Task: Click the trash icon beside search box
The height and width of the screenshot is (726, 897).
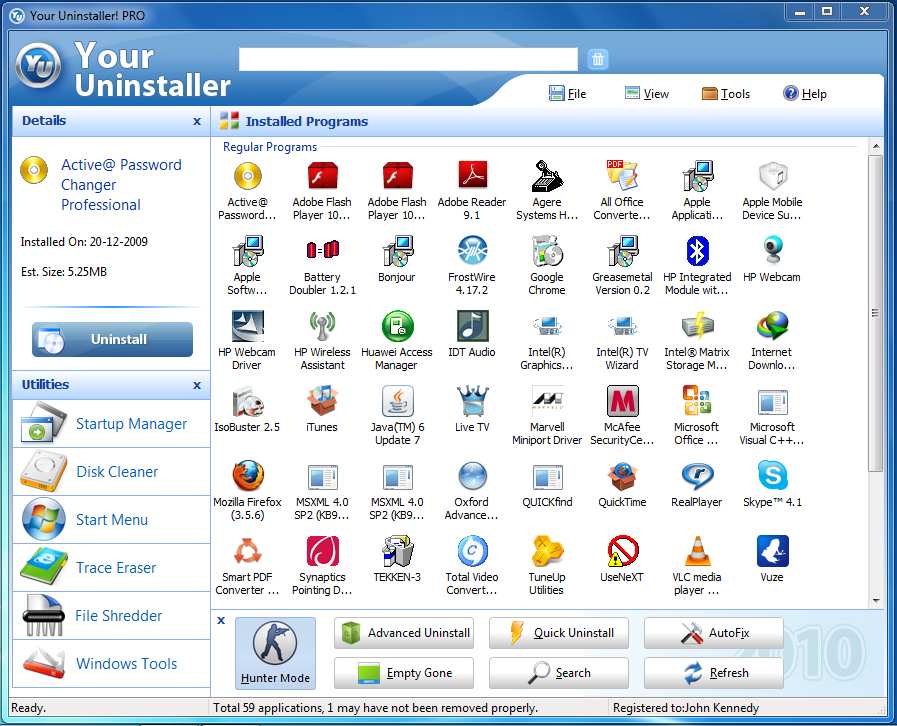Action: pos(598,59)
